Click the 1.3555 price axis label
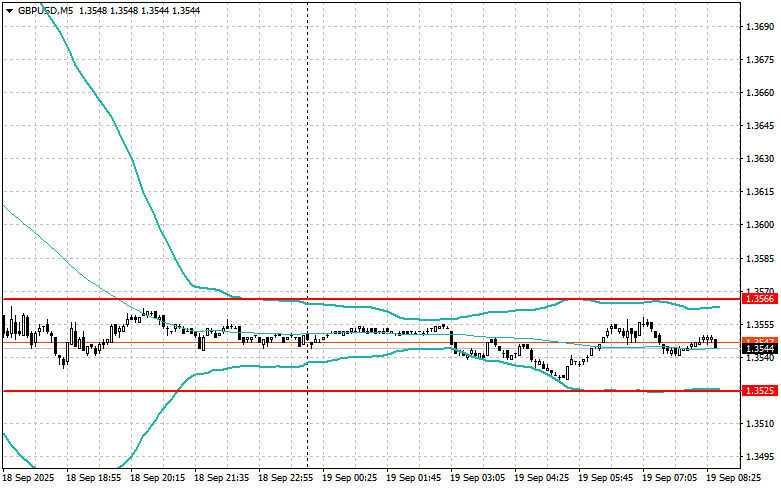 click(x=760, y=325)
